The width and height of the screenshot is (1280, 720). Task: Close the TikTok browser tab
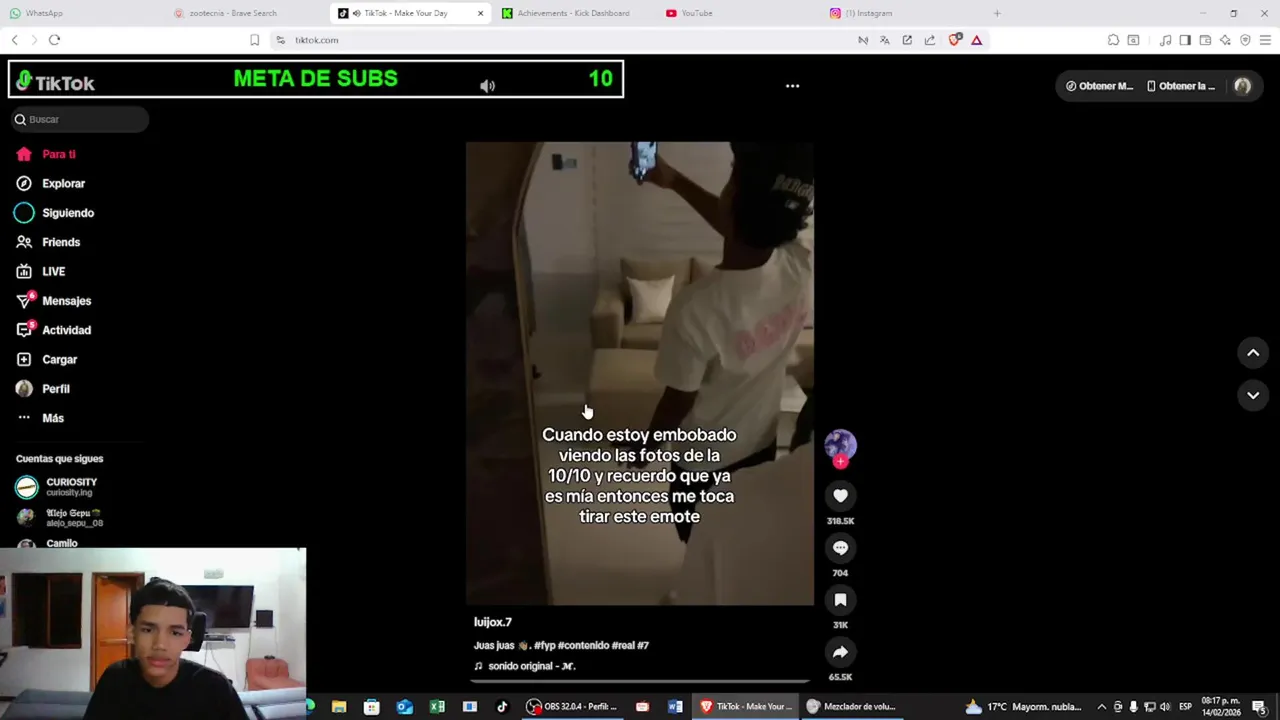click(x=480, y=13)
